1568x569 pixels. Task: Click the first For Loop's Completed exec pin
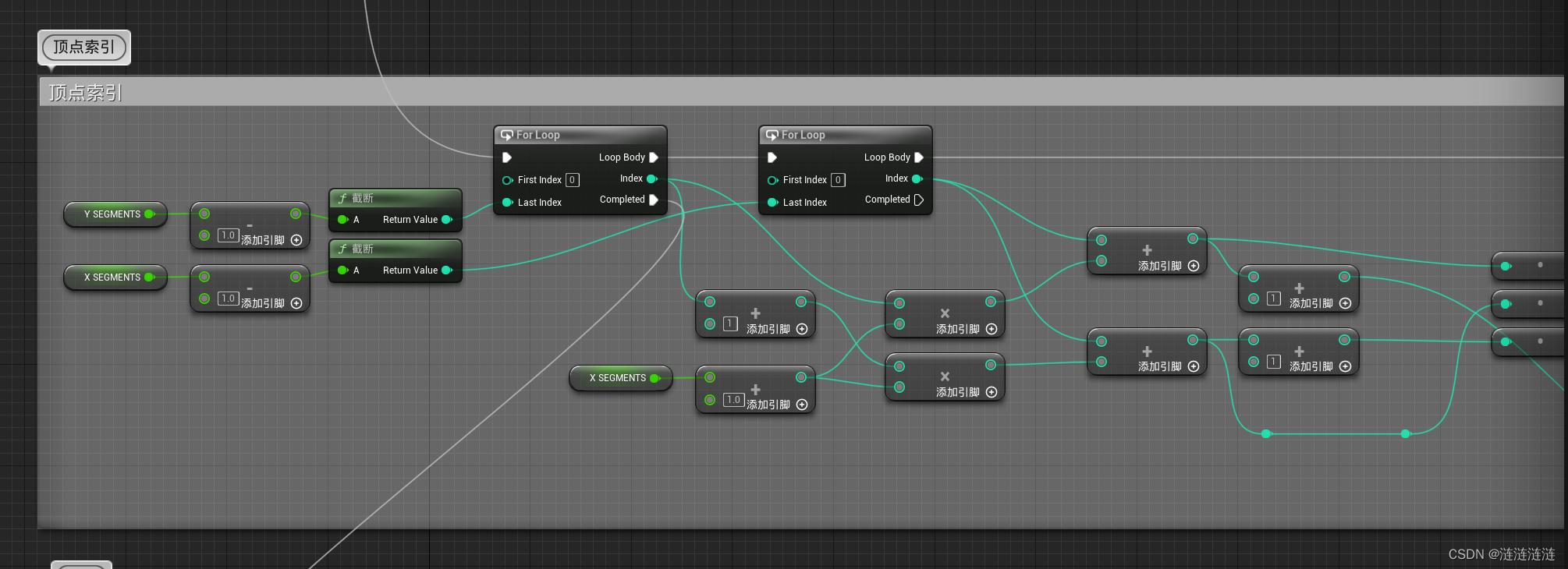click(x=654, y=200)
